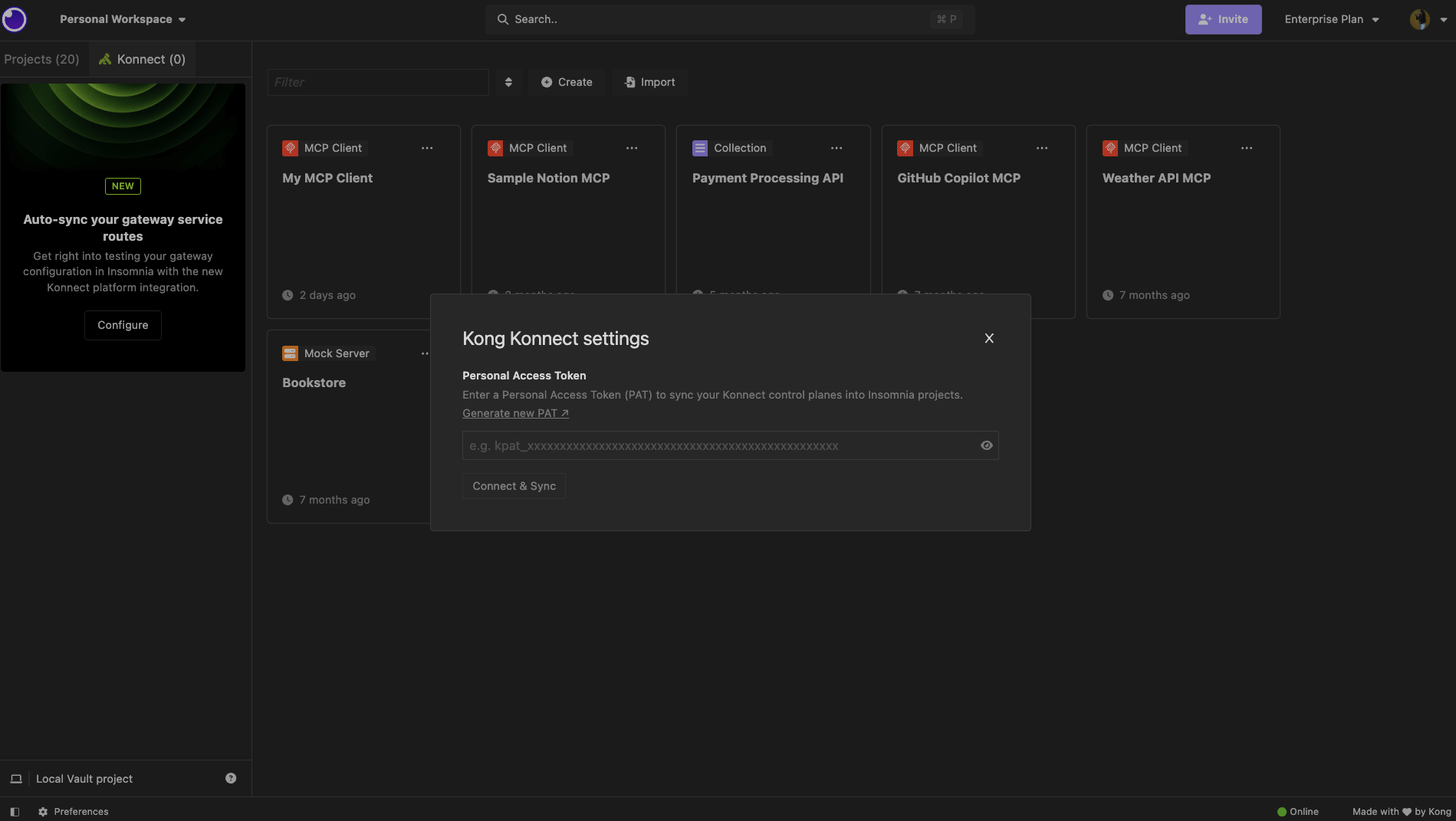
Task: Open the options menu for Weather API MCP
Action: click(1247, 148)
